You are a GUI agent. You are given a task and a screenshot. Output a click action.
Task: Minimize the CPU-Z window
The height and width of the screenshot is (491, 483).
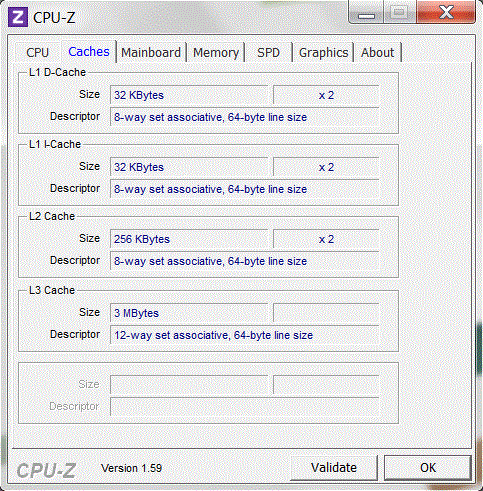(x=366, y=12)
